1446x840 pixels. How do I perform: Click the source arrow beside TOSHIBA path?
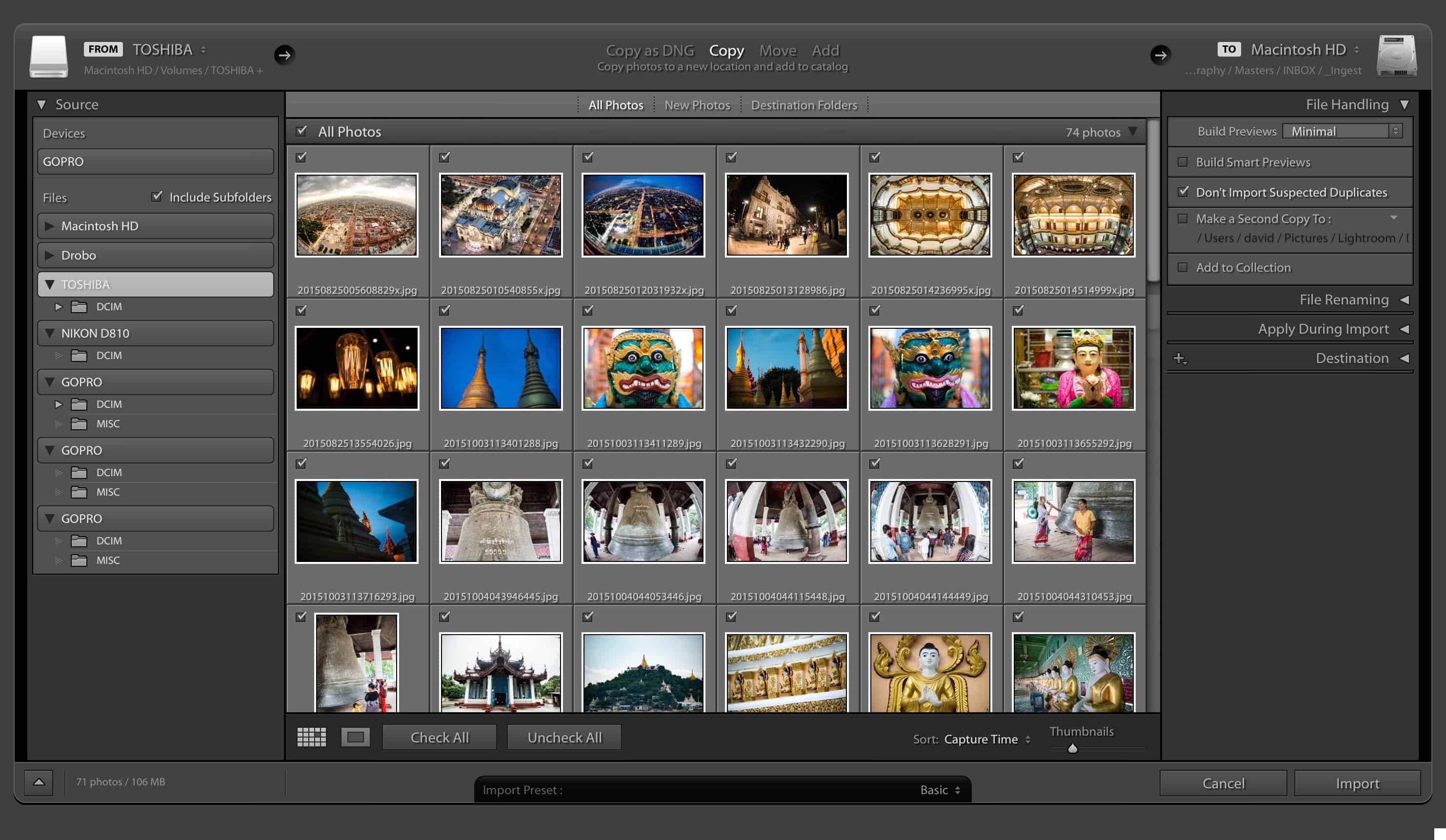click(x=284, y=55)
